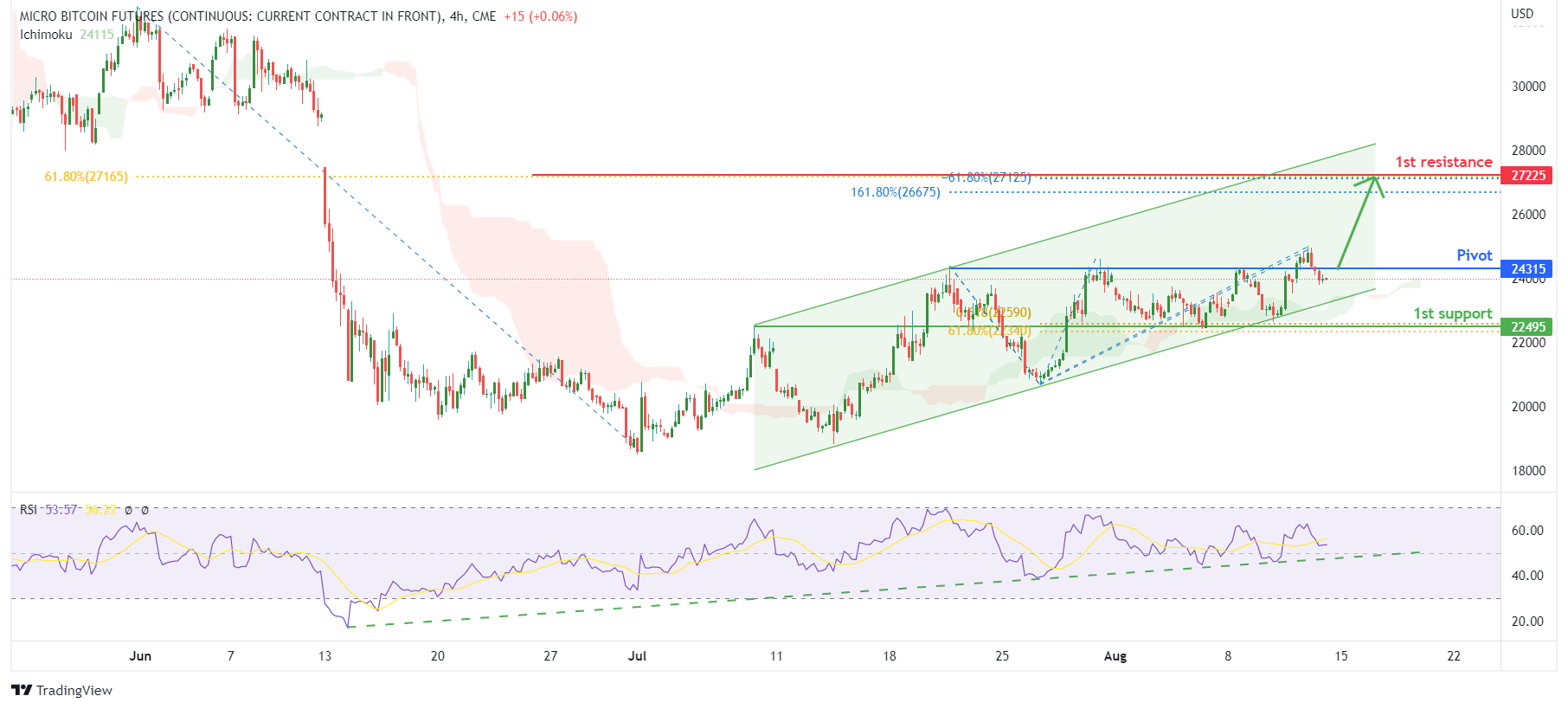Select the '1st support' label
This screenshot has height=709, width=1568.
click(x=1453, y=313)
